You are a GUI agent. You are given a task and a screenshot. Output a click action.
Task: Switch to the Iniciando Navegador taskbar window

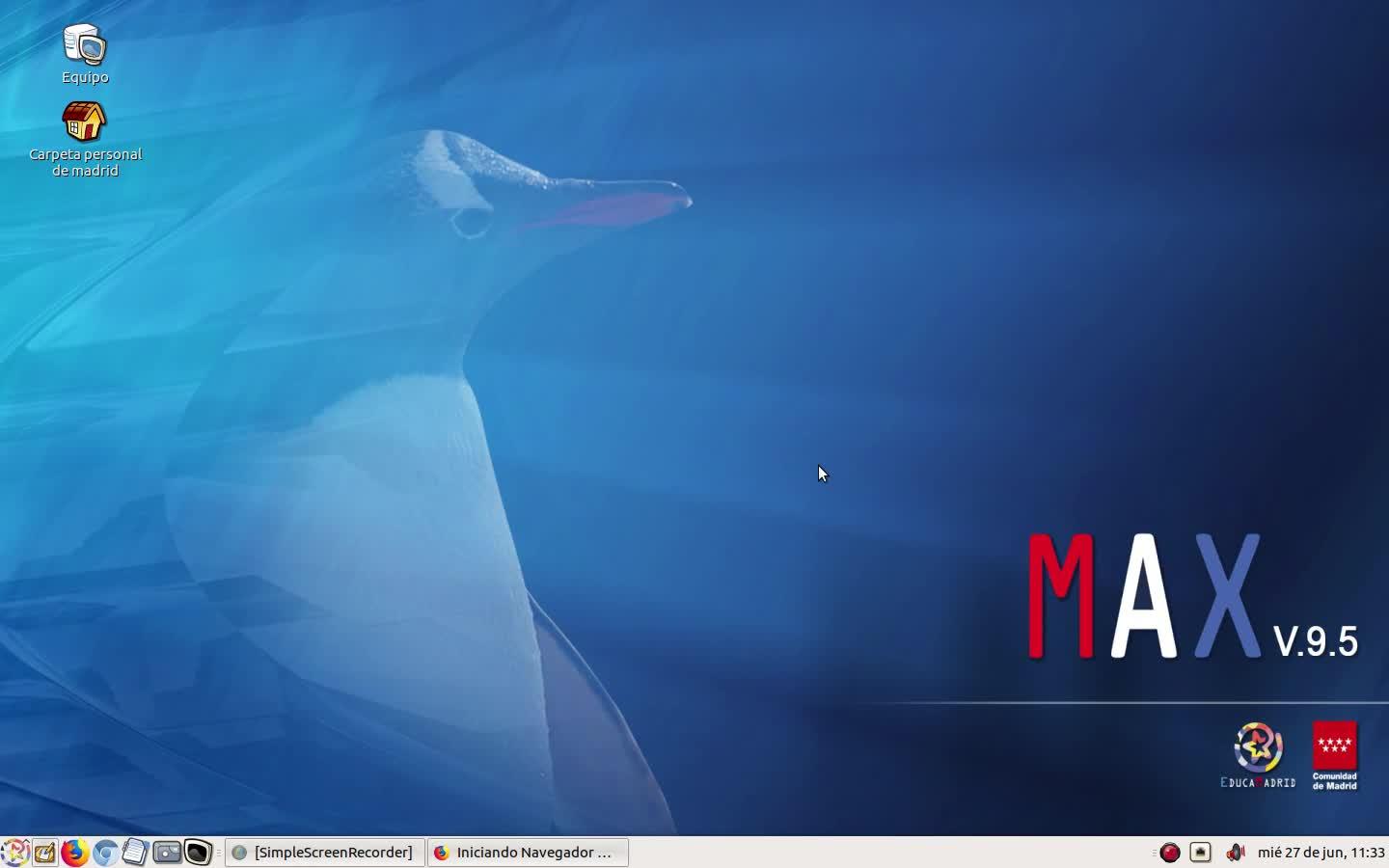pyautogui.click(x=529, y=853)
